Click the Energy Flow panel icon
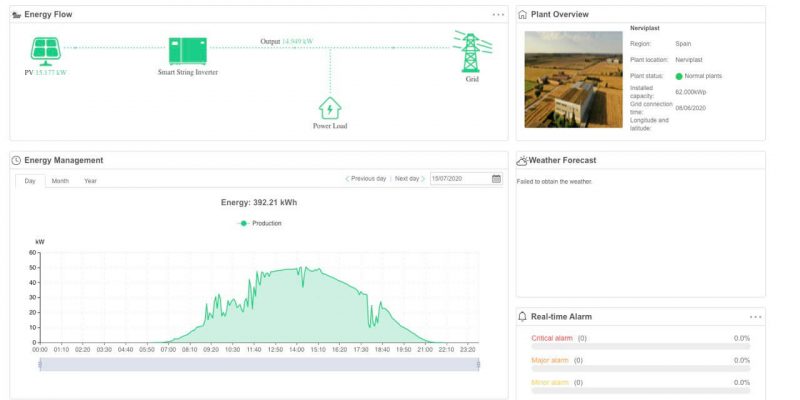Screen dimensions: 800x400 tap(17, 15)
